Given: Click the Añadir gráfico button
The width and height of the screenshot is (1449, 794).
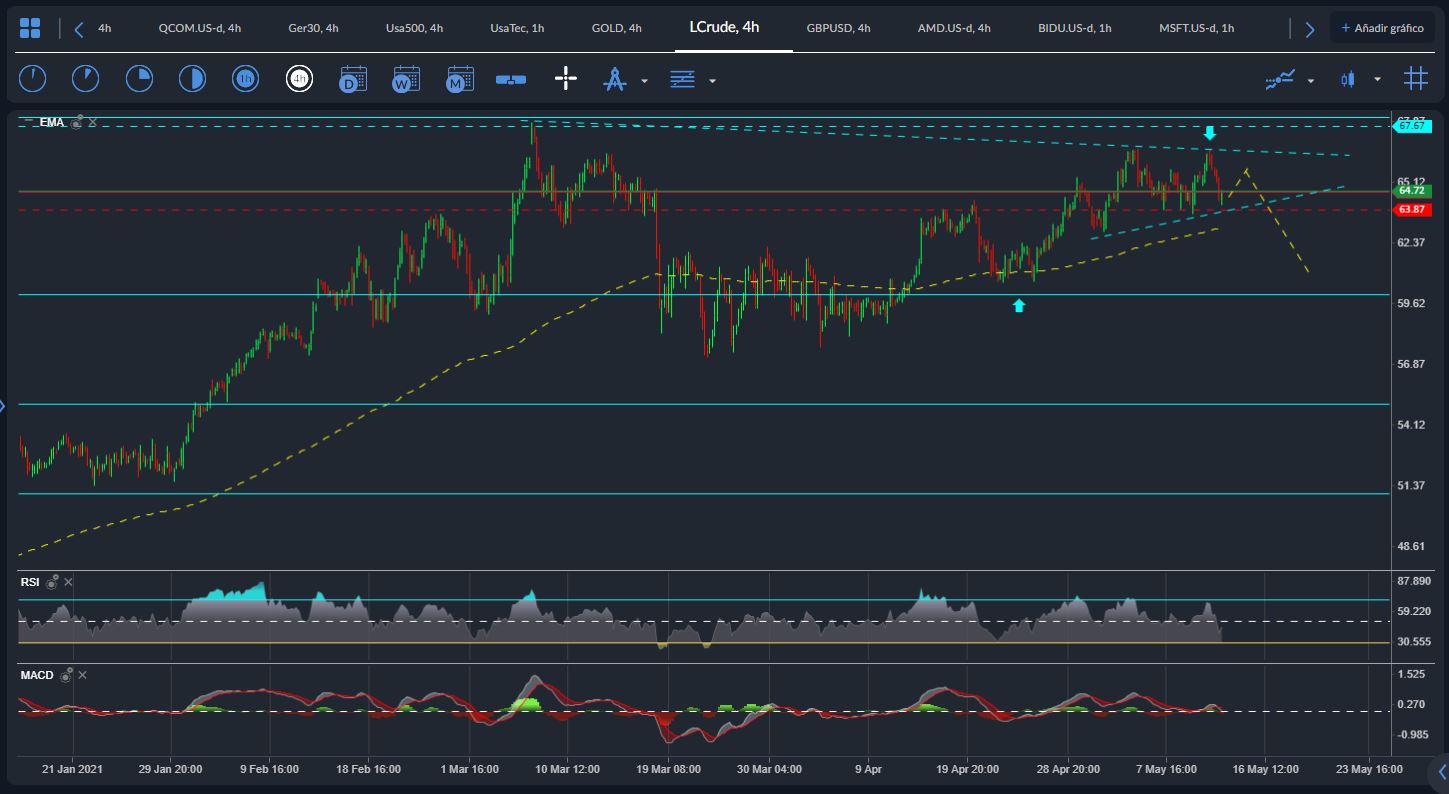Looking at the screenshot, I should (1381, 28).
